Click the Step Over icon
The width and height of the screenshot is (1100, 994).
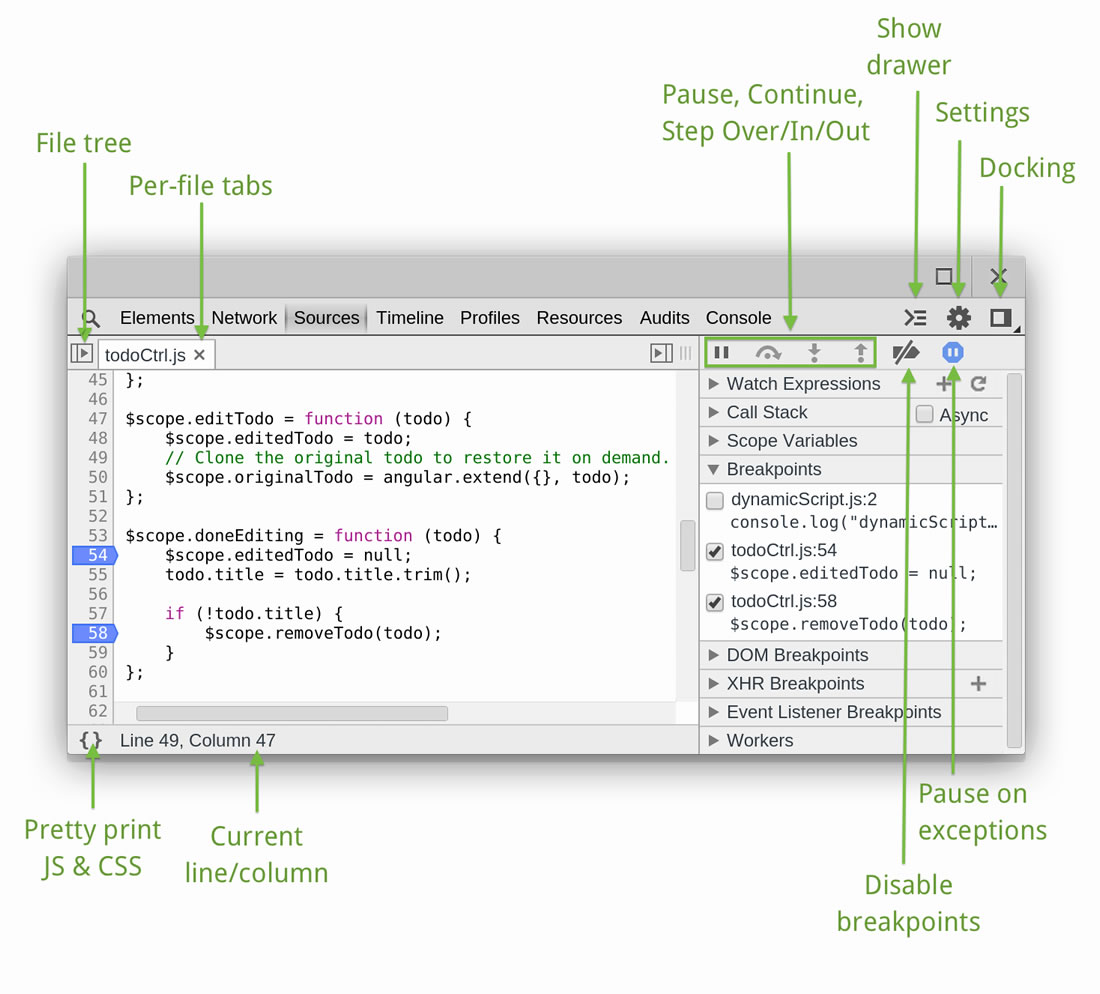(x=768, y=352)
